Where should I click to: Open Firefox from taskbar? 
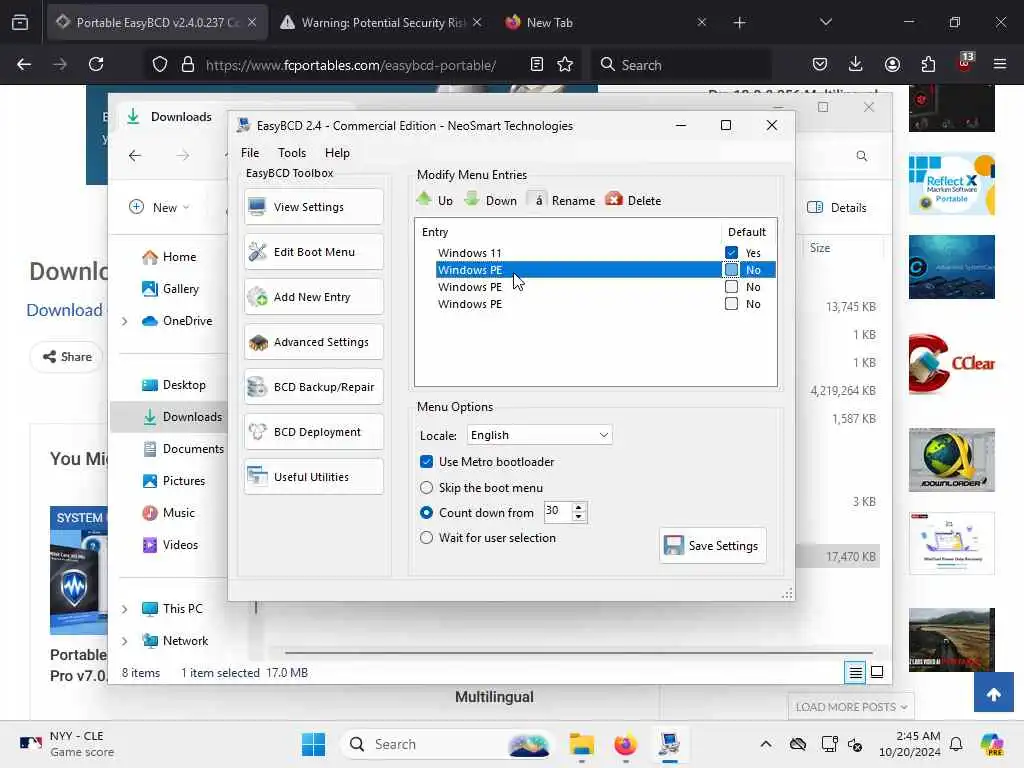tap(626, 744)
